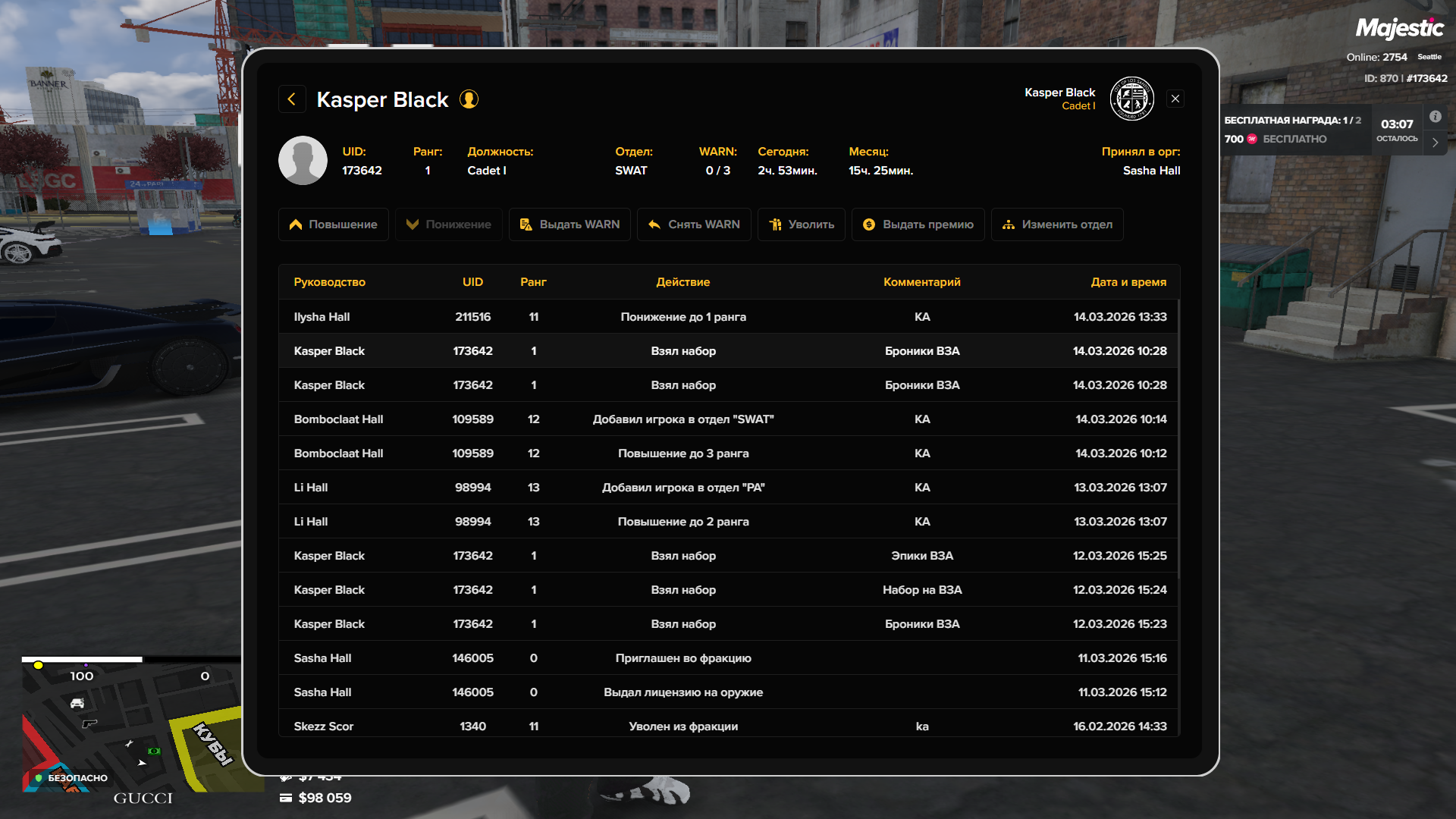
Task: Click the Снять WARN button
Action: 694,224
